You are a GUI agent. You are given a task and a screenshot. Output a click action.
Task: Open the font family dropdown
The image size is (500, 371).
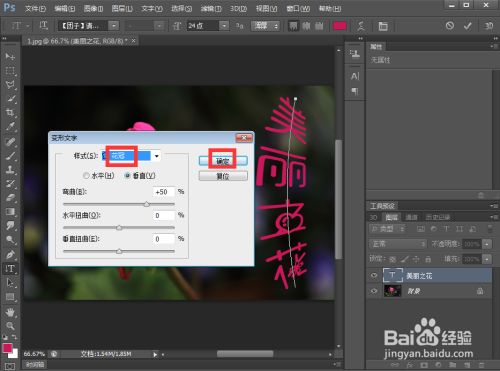click(114, 26)
